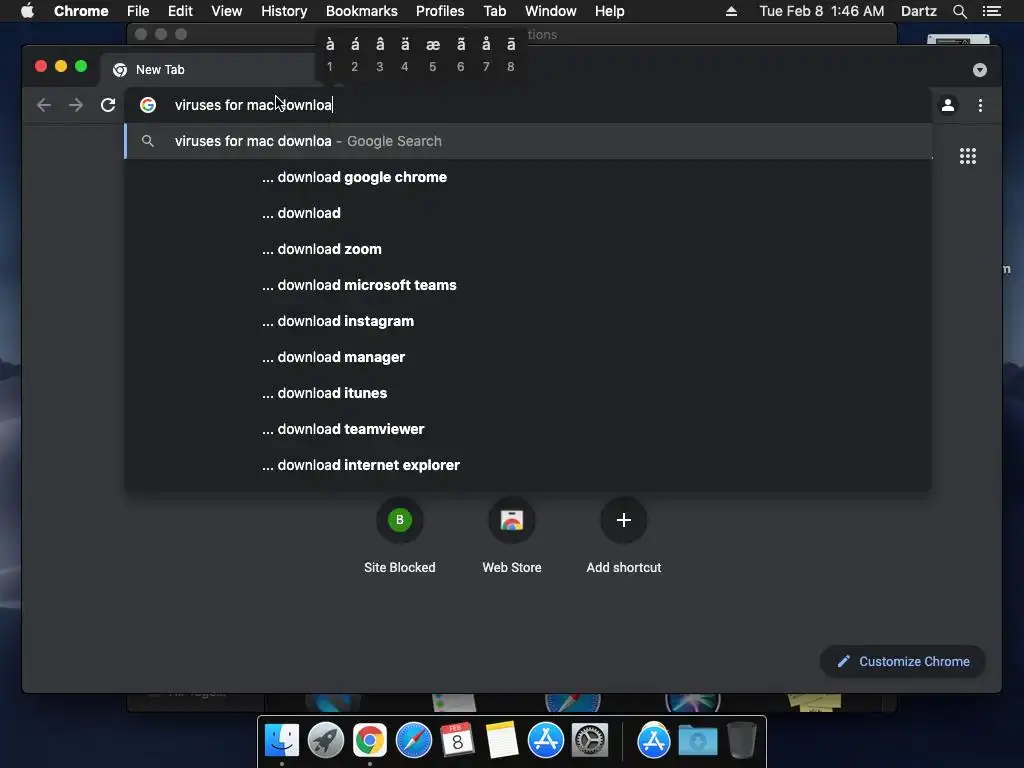Choose accent character ã in popup
The width and height of the screenshot is (1024, 768).
461,54
